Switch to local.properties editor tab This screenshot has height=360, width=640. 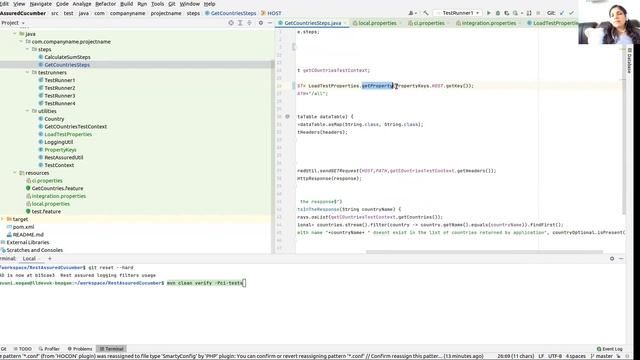(376, 23)
